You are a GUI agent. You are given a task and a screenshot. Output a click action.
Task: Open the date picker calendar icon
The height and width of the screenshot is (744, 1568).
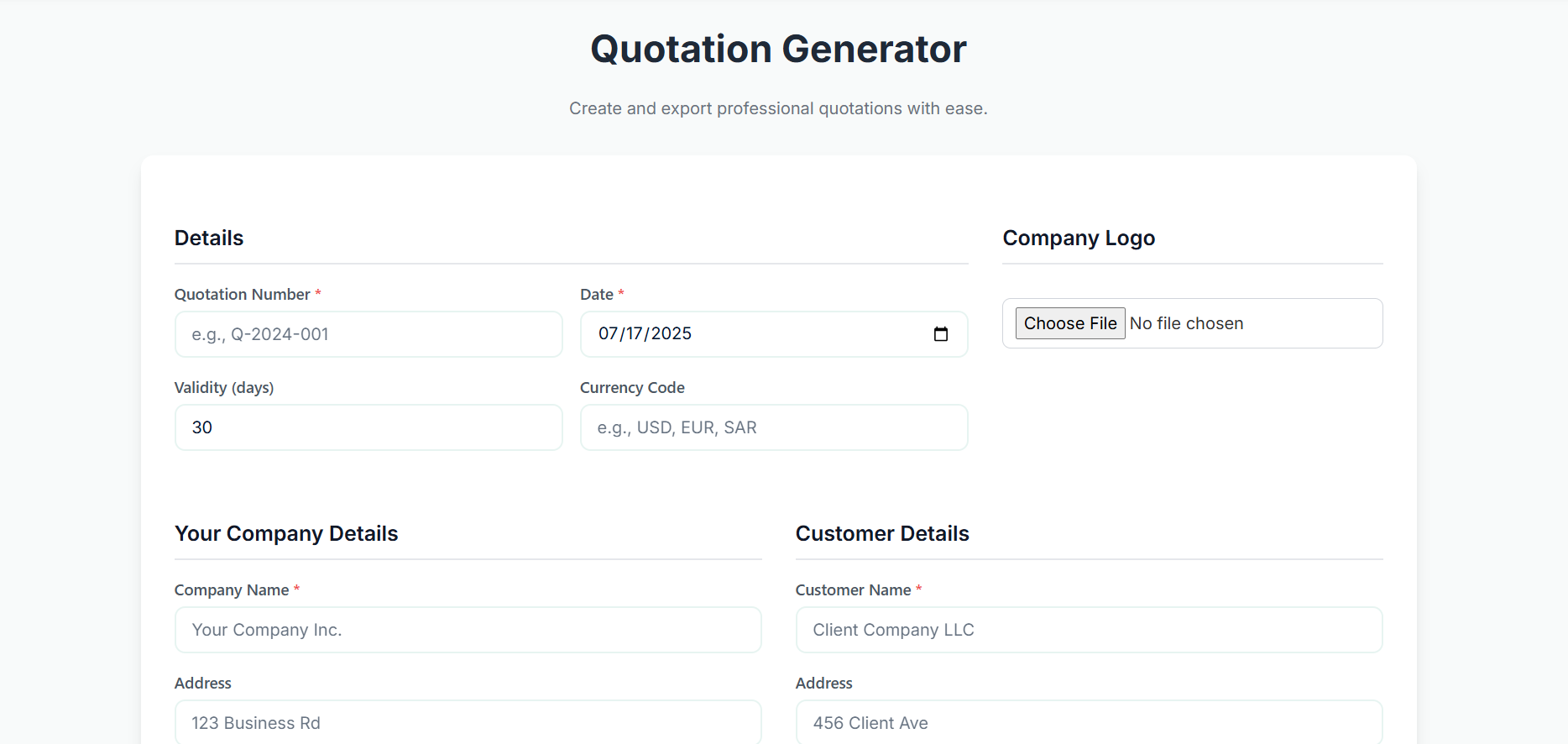coord(941,333)
